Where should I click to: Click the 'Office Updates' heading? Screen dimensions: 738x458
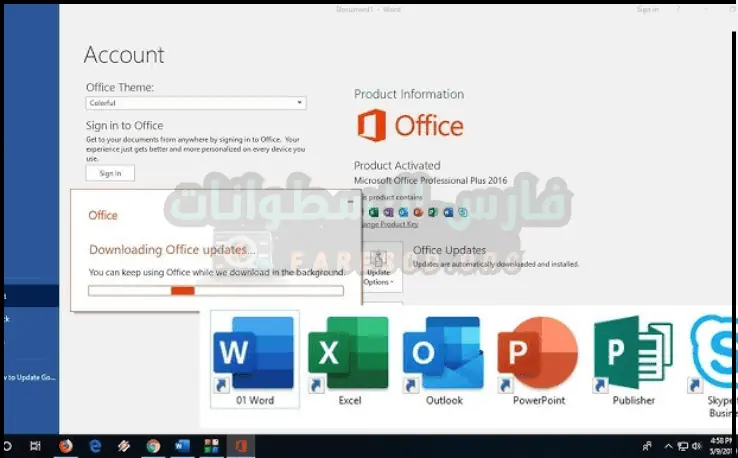pos(449,250)
